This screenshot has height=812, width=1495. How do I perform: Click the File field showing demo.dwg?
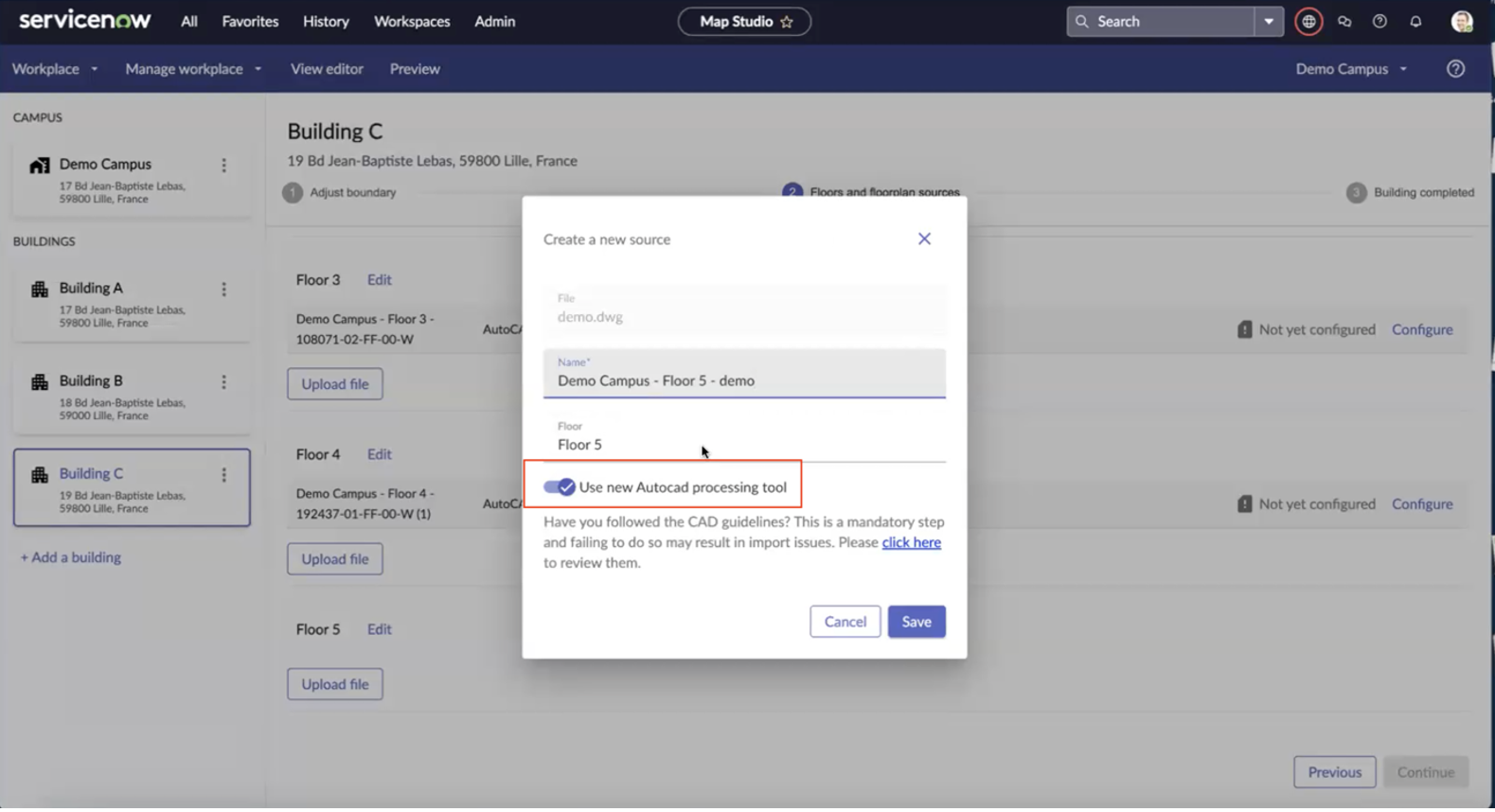744,309
